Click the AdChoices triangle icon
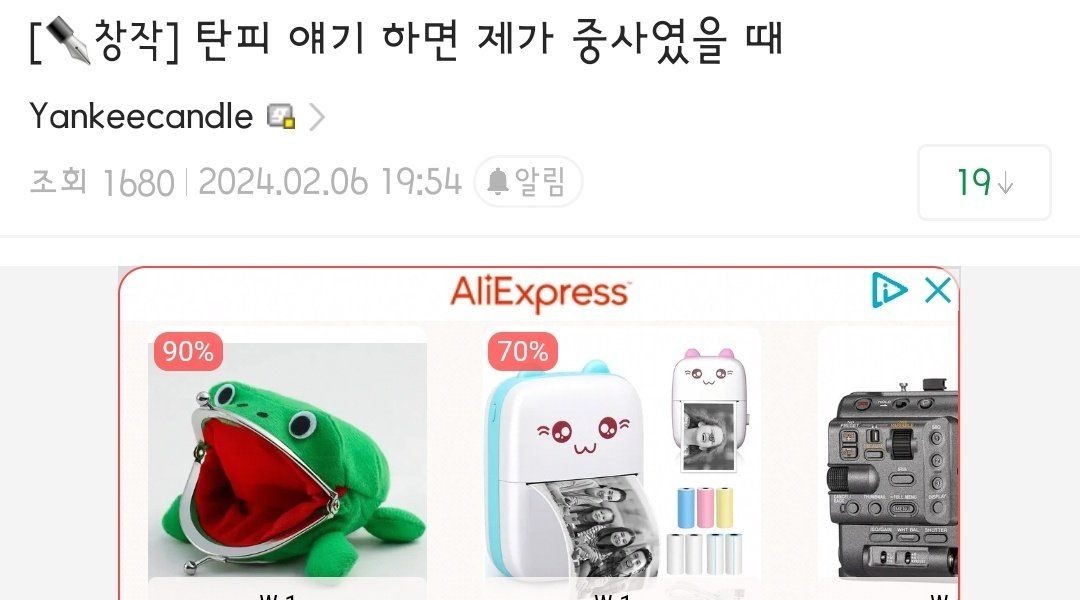Image resolution: width=1080 pixels, height=600 pixels. point(889,289)
